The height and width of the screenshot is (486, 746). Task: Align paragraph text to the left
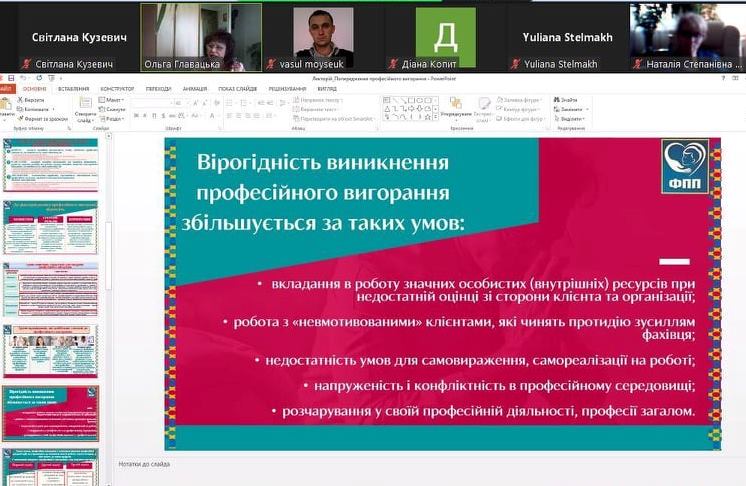pos(229,116)
